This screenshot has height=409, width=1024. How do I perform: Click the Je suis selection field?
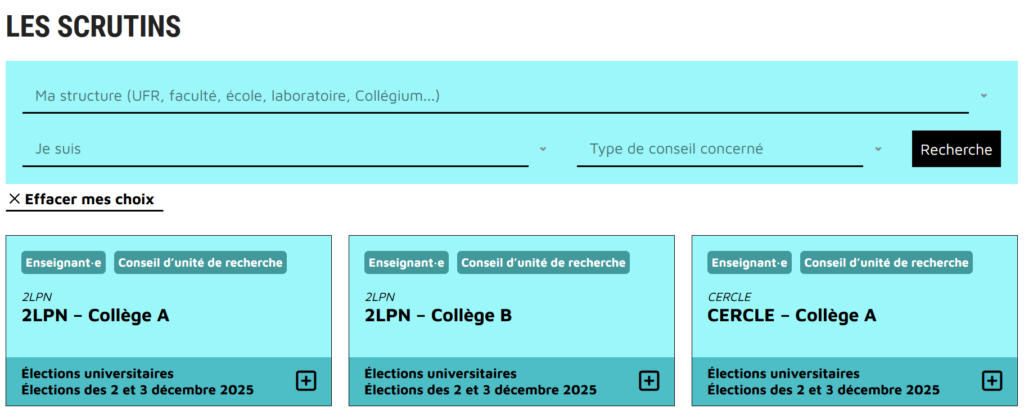[x=275, y=149]
